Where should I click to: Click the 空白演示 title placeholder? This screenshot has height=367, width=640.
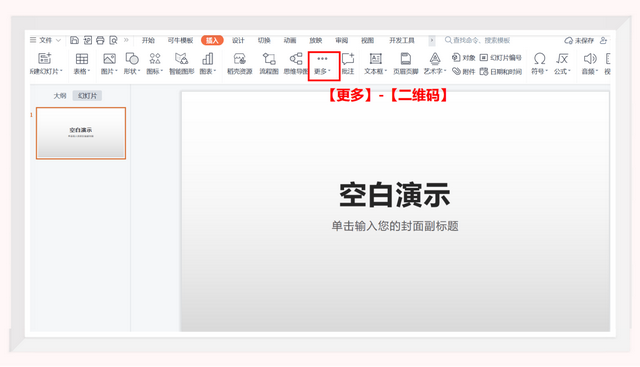[395, 195]
